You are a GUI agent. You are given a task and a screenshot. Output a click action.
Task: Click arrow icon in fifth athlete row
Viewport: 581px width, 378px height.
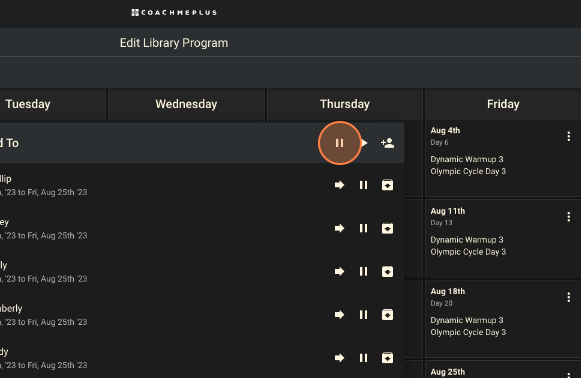coord(339,358)
